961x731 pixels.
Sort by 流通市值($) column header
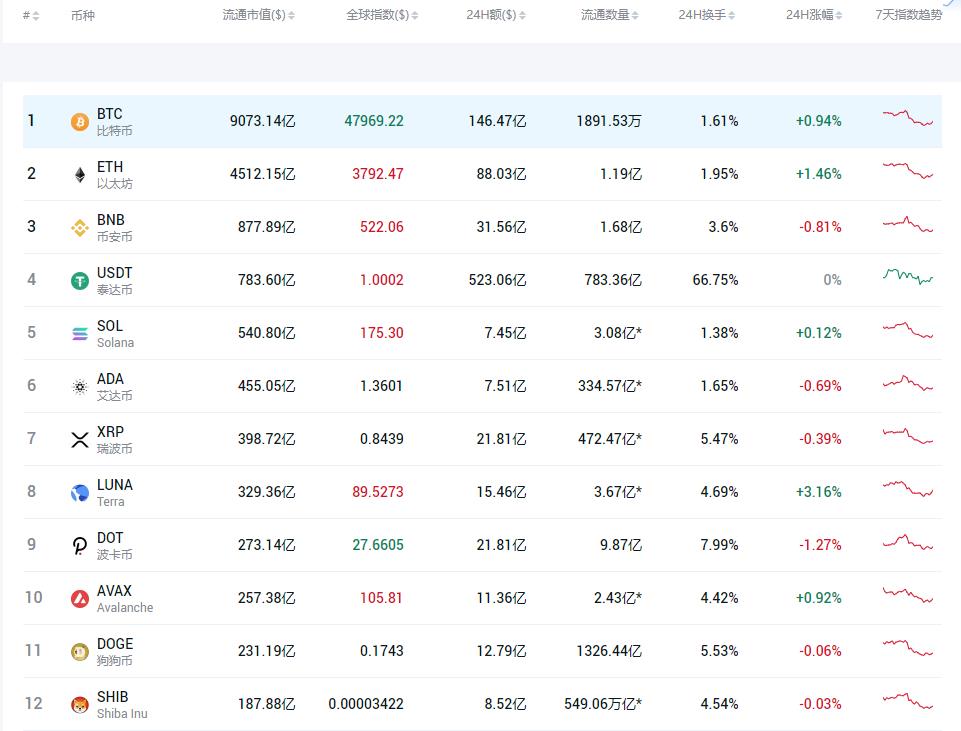click(259, 15)
